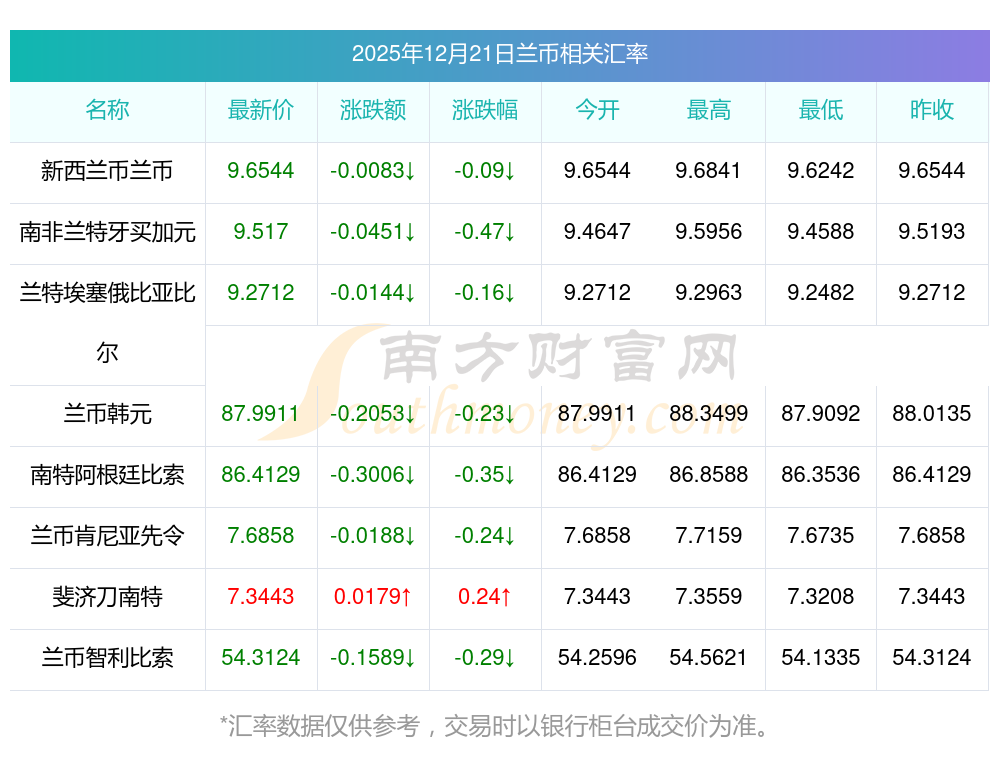
Task: Click the 兰特埃塞俄比亚比尔 row name
Action: [x=107, y=323]
